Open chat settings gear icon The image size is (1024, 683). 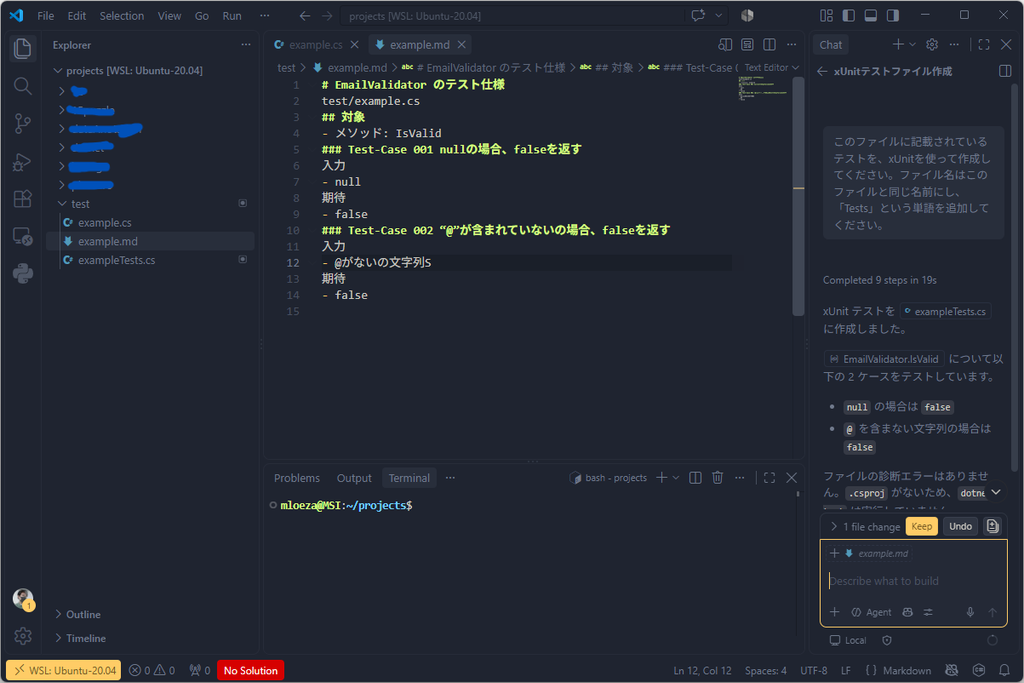click(x=932, y=44)
